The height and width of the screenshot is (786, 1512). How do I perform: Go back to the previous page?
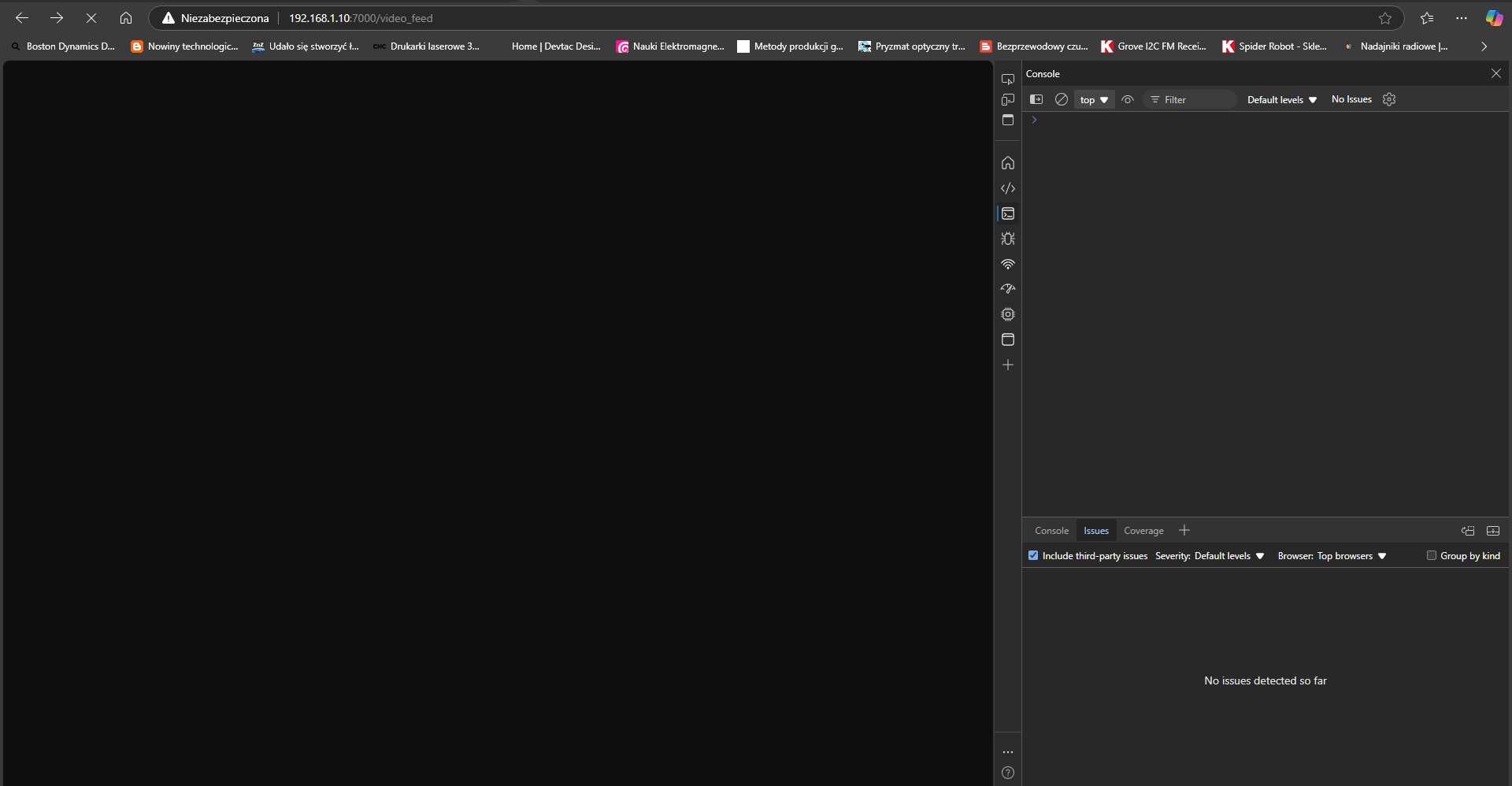(22, 18)
